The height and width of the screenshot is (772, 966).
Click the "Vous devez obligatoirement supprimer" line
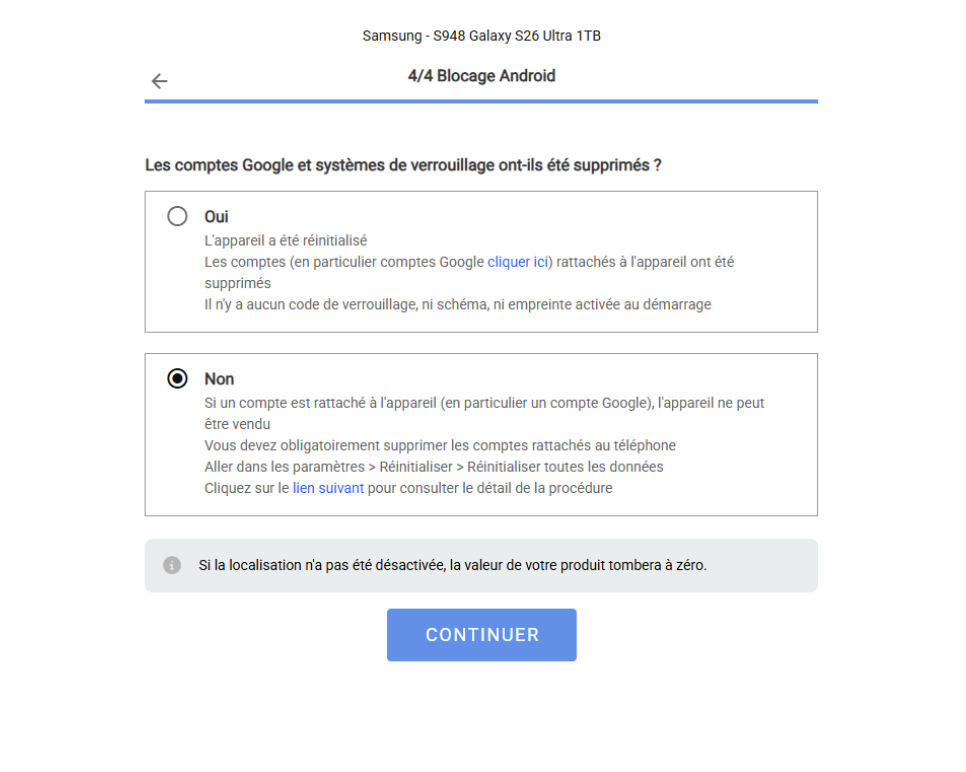coord(440,445)
